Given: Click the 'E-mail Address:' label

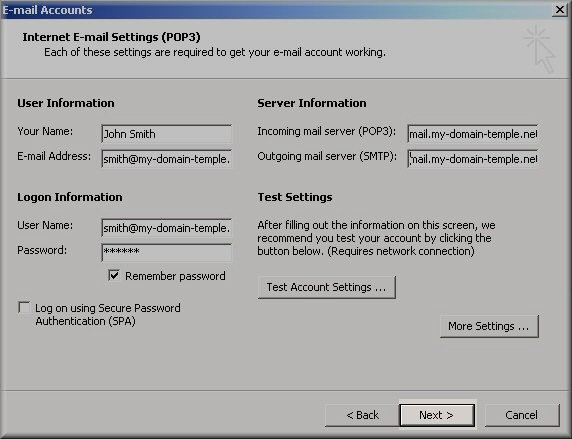Looking at the screenshot, I should (54, 156).
